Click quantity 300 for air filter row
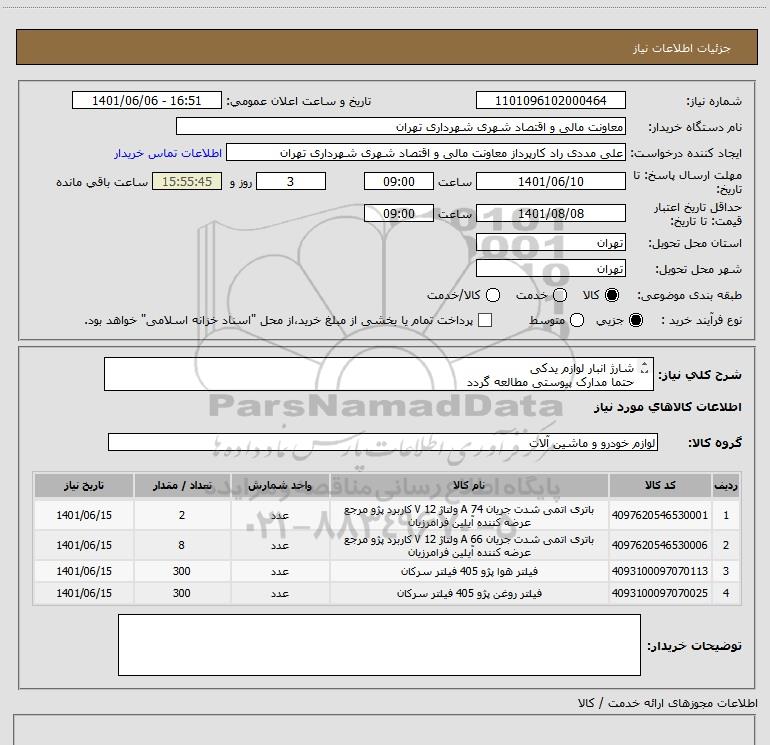Viewport: 770px width, 745px height. click(x=182, y=571)
